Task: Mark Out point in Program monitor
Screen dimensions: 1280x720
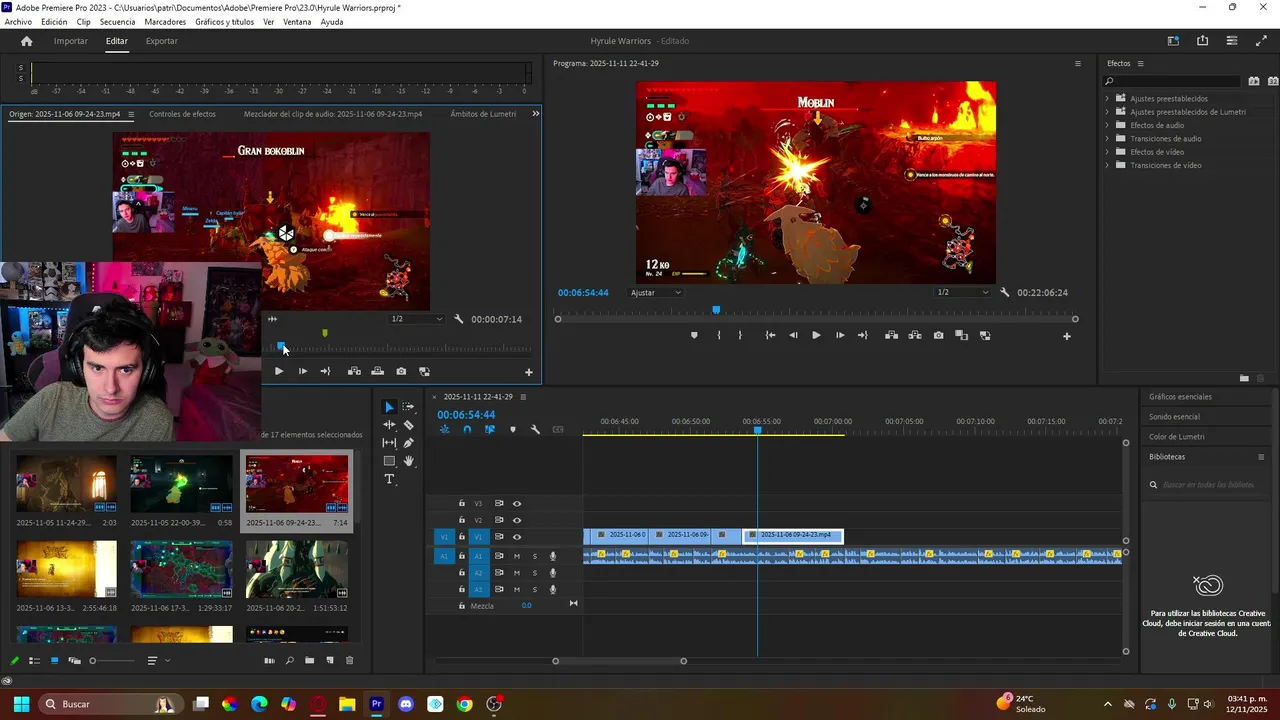Action: click(740, 336)
